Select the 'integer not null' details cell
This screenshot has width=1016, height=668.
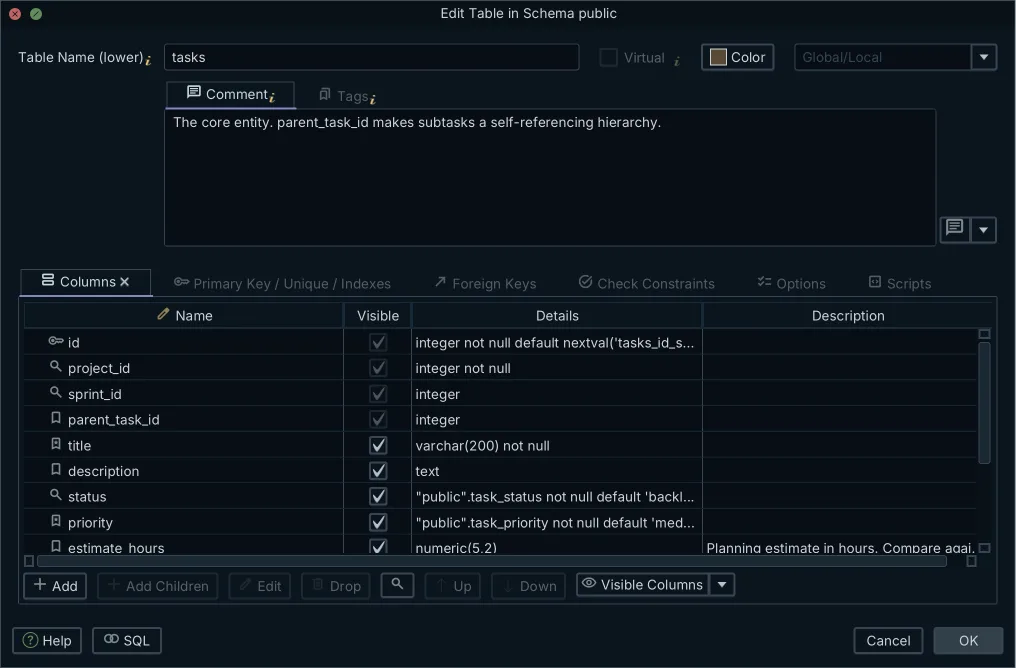(x=557, y=368)
